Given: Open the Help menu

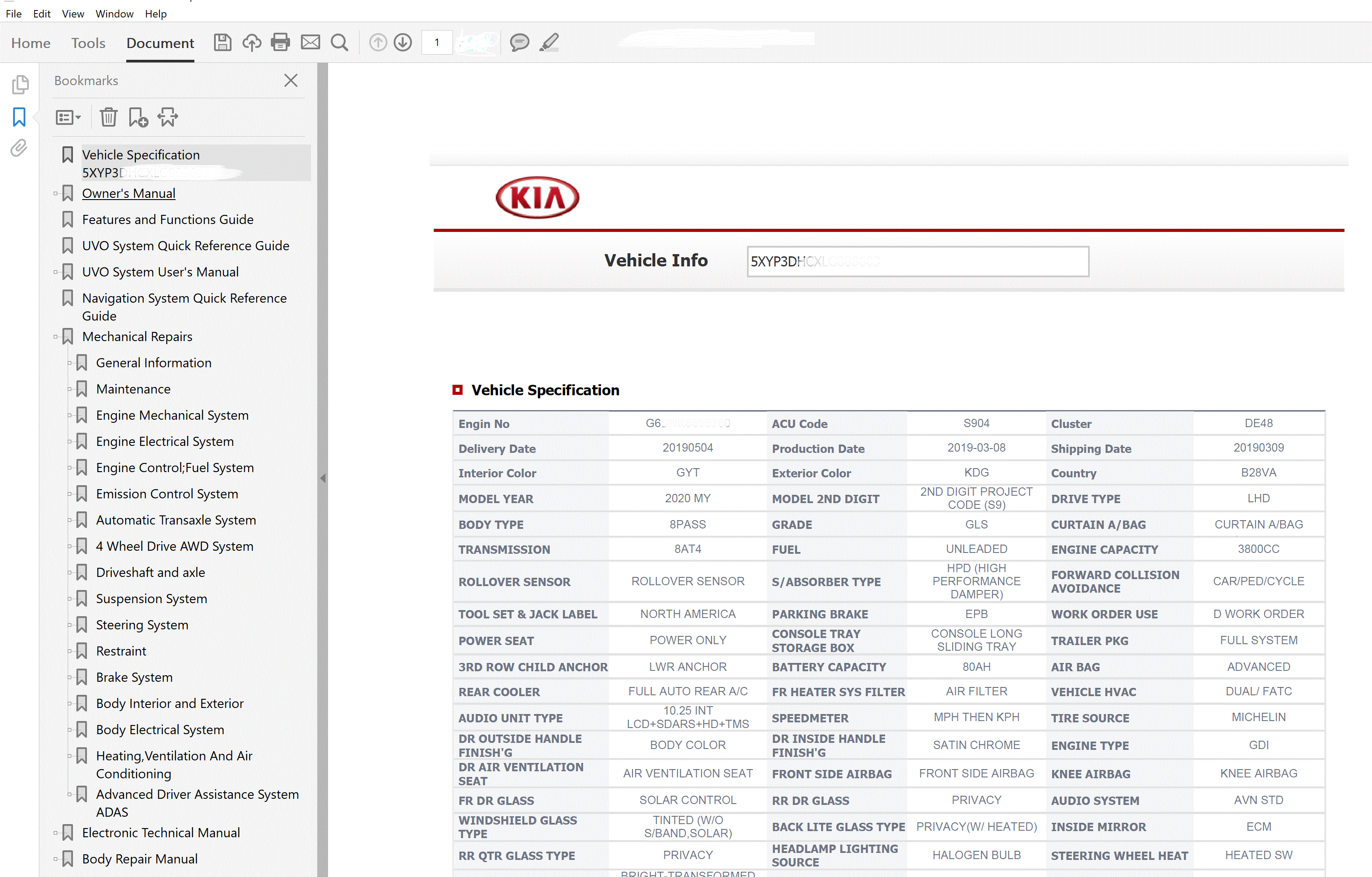Looking at the screenshot, I should click(x=156, y=14).
